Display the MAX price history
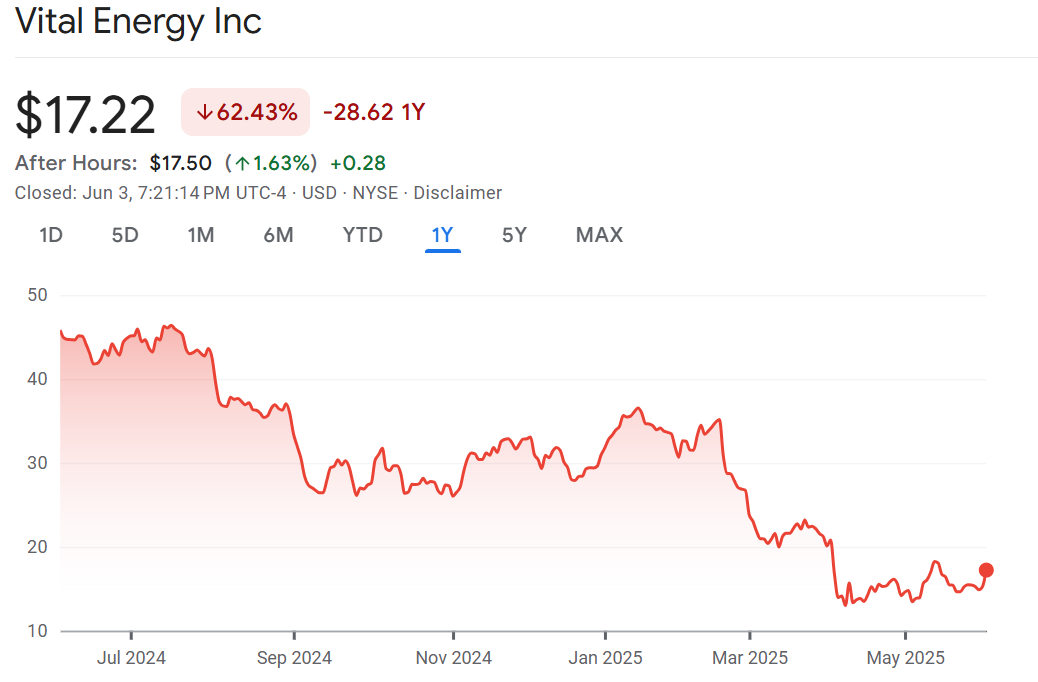The height and width of the screenshot is (682, 1038). 599,235
